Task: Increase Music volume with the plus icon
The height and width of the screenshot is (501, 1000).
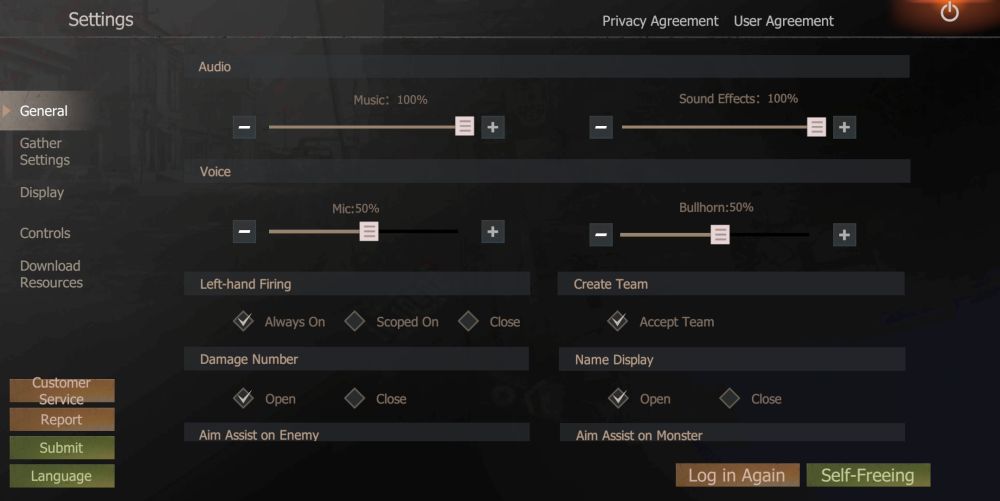Action: coord(492,127)
